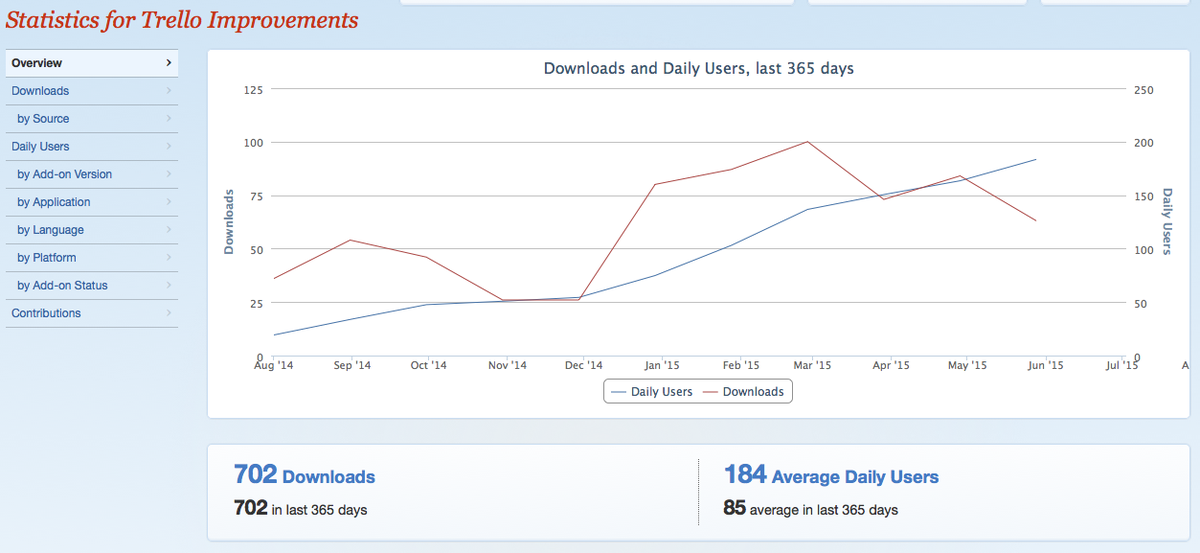
Task: Click the chevron in by Language row
Action: (169, 230)
